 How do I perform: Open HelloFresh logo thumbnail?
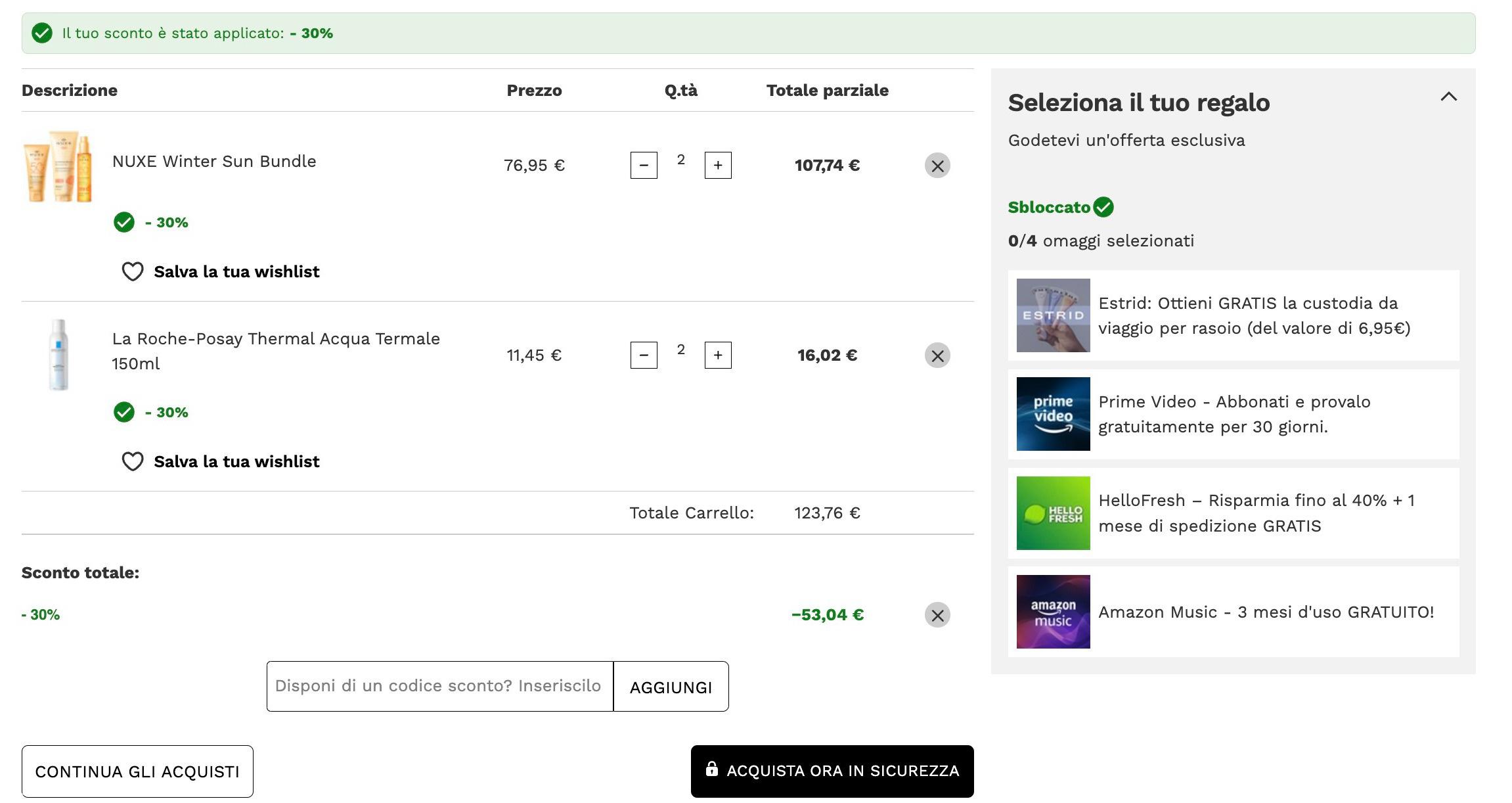click(1053, 513)
